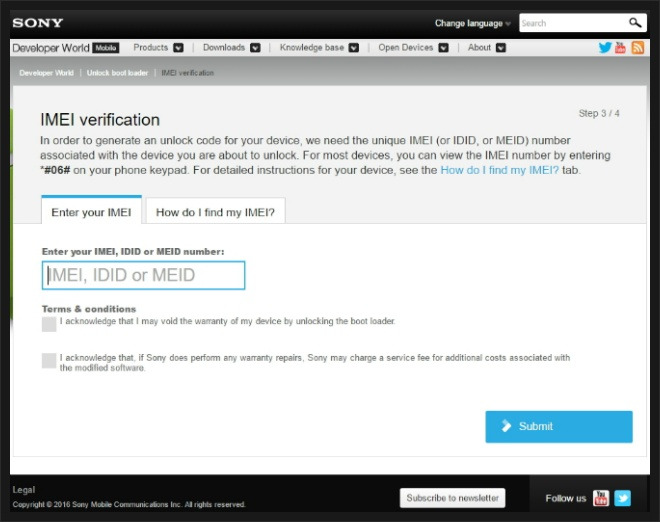The image size is (660, 522).
Task: Expand the Products menu arrow
Action: pos(178,48)
